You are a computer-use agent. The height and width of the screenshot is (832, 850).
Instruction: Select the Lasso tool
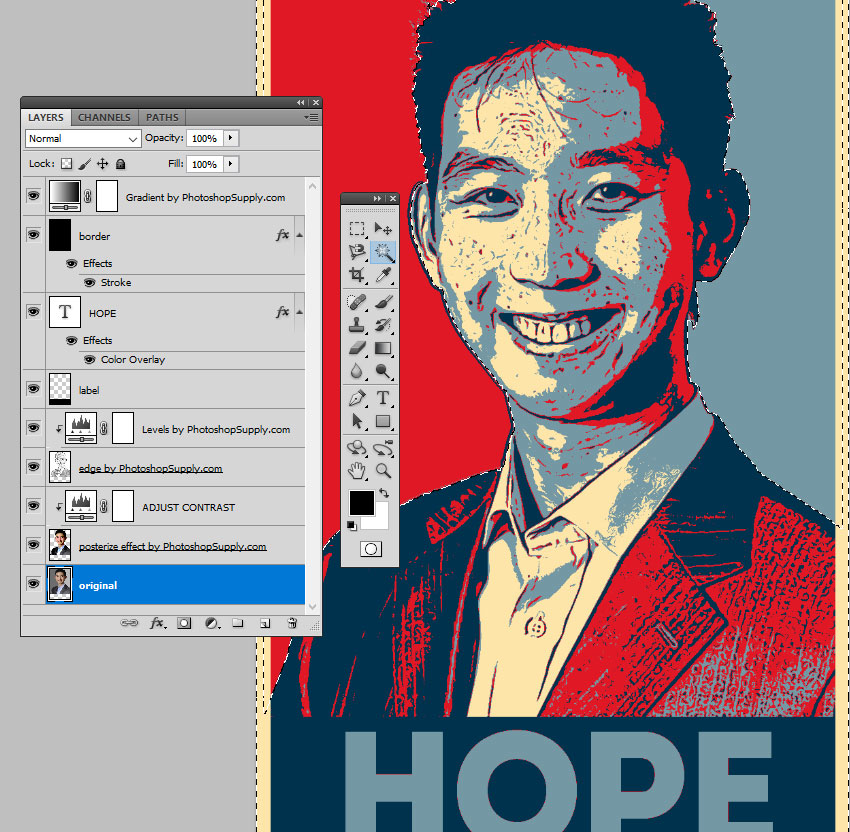click(357, 252)
